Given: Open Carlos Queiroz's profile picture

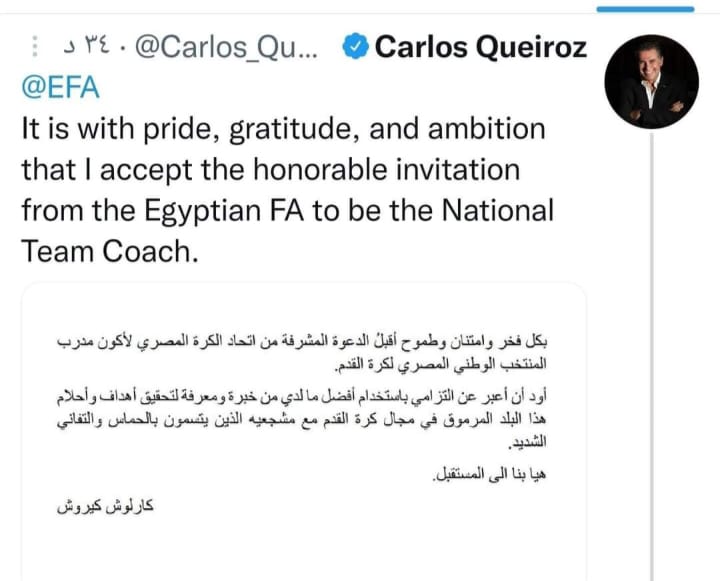Looking at the screenshot, I should (653, 81).
